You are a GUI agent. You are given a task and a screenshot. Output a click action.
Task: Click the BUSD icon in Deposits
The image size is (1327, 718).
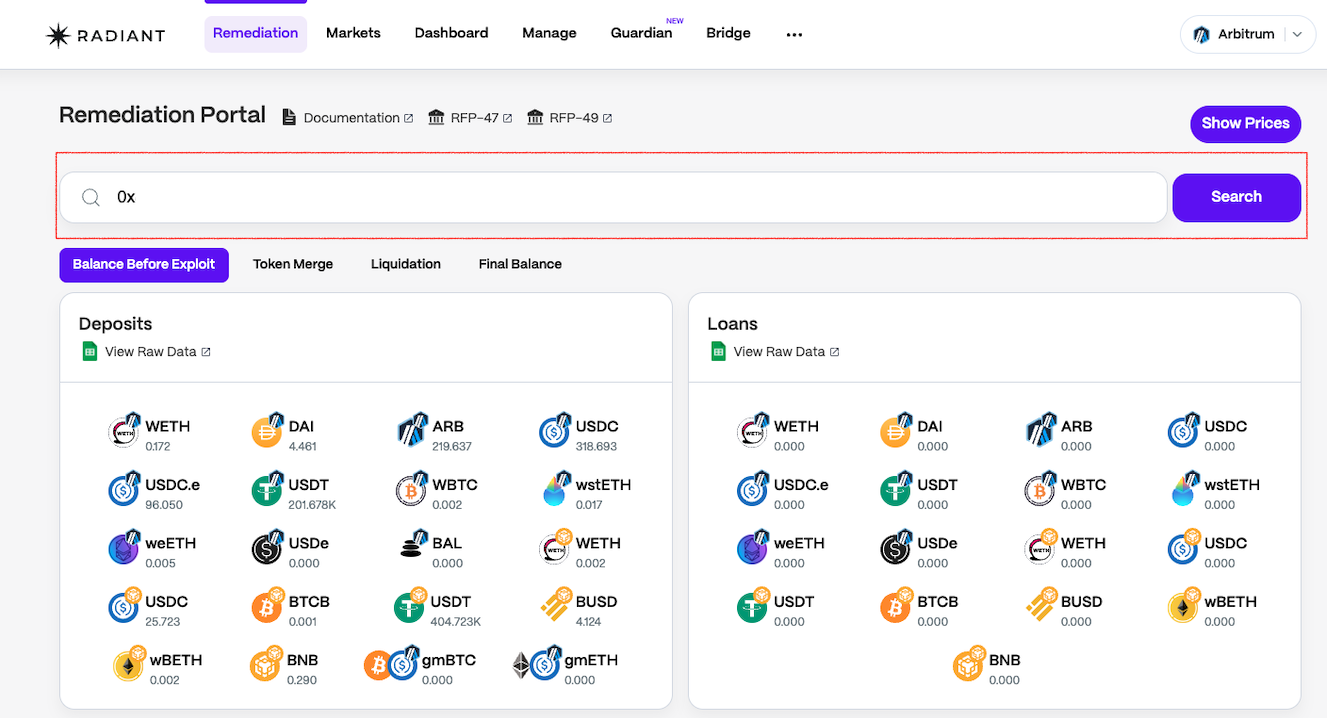pos(555,607)
